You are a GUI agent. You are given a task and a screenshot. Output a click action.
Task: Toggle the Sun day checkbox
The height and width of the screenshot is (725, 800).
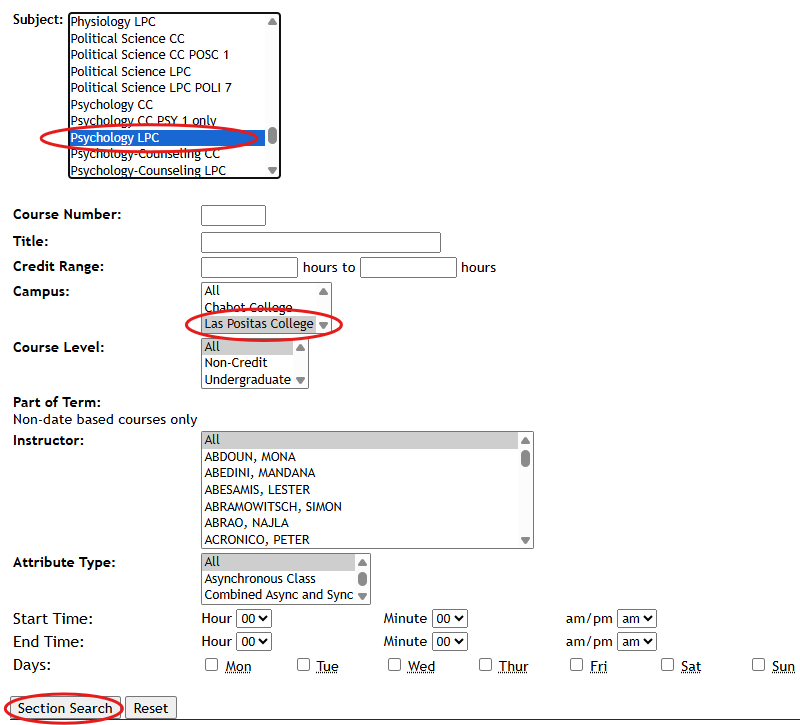[x=758, y=665]
